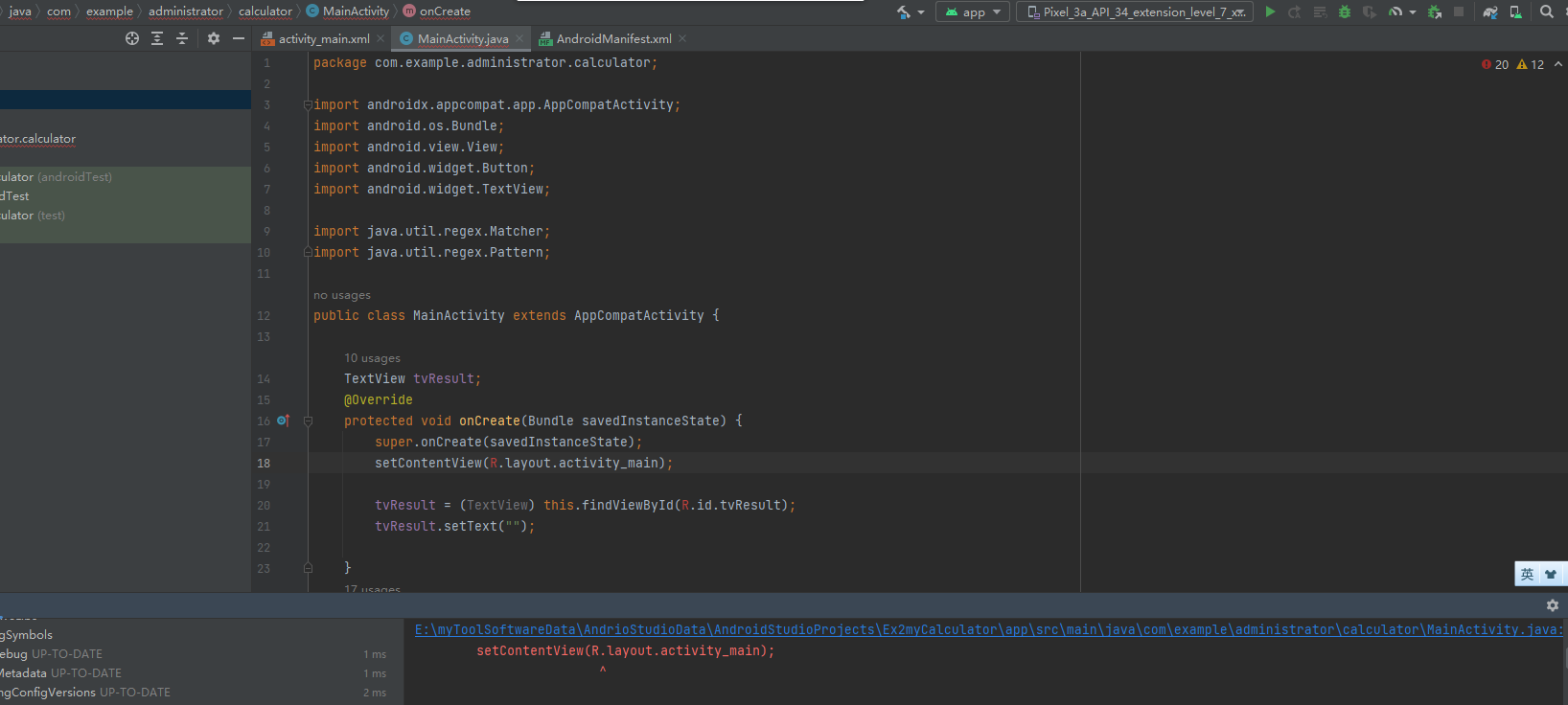
Task: Close the MainActivity.java tab
Action: (x=519, y=39)
